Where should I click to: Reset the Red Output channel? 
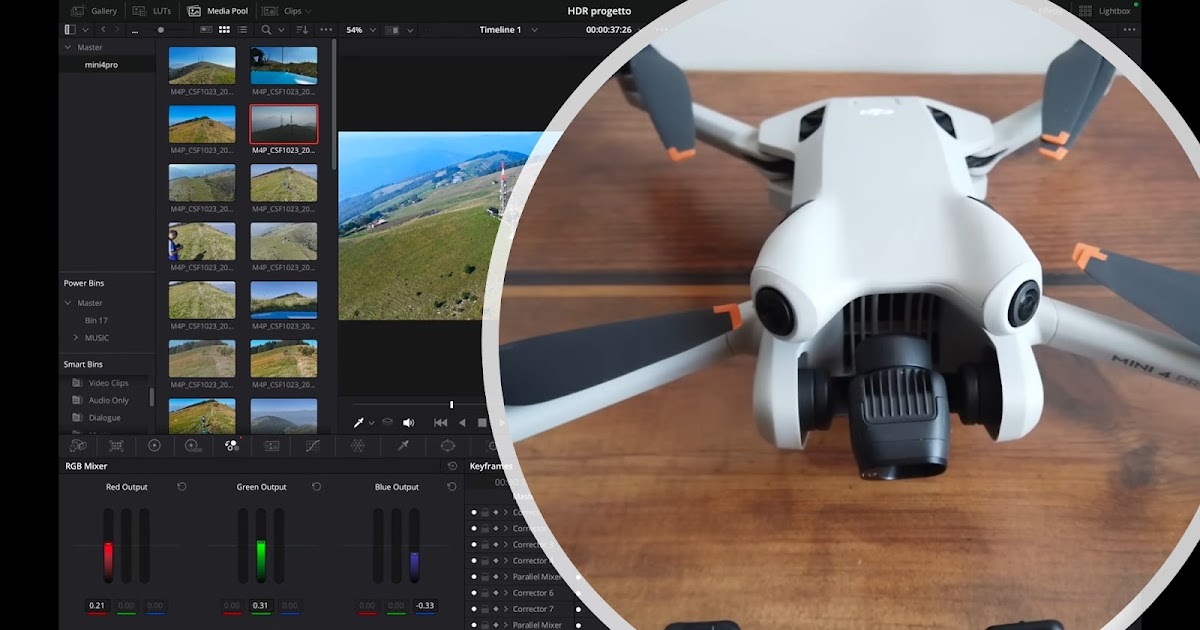coord(181,487)
